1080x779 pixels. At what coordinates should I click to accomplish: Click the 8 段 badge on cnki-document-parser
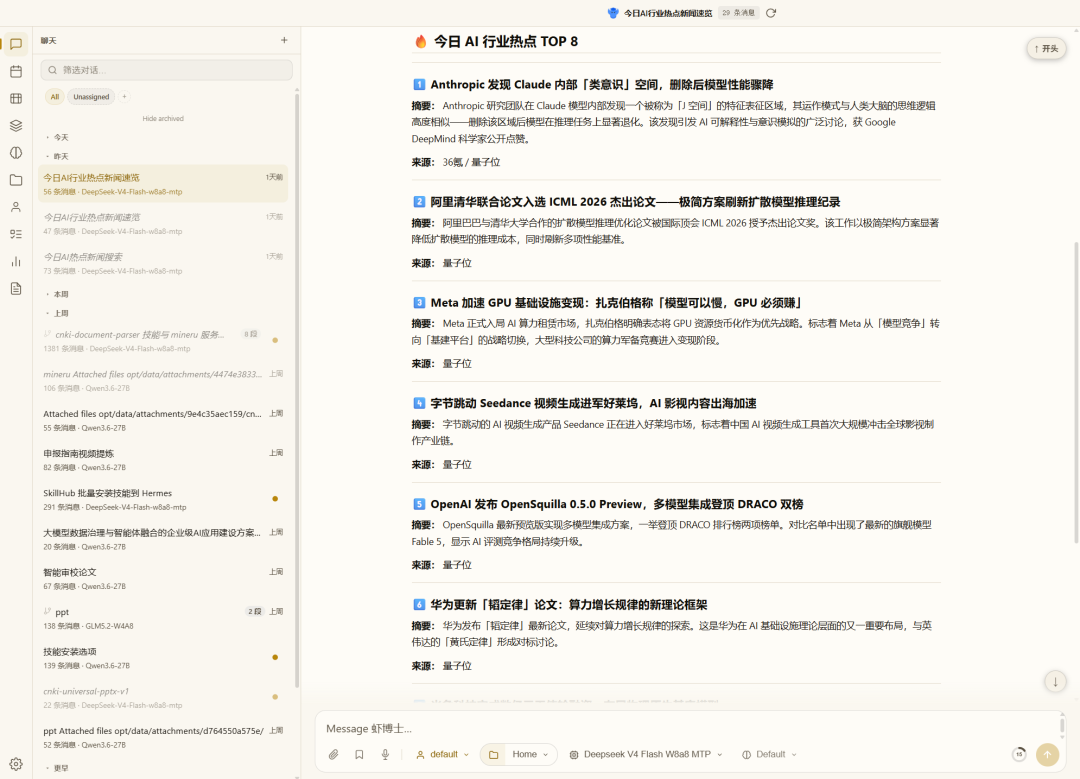[x=251, y=334]
